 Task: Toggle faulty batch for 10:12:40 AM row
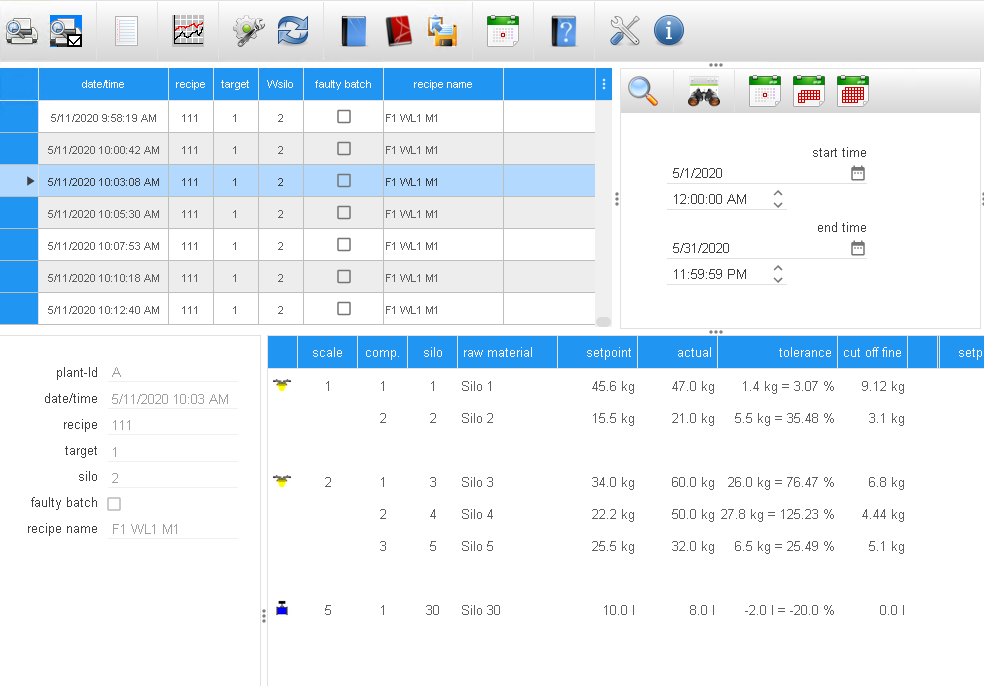343,309
